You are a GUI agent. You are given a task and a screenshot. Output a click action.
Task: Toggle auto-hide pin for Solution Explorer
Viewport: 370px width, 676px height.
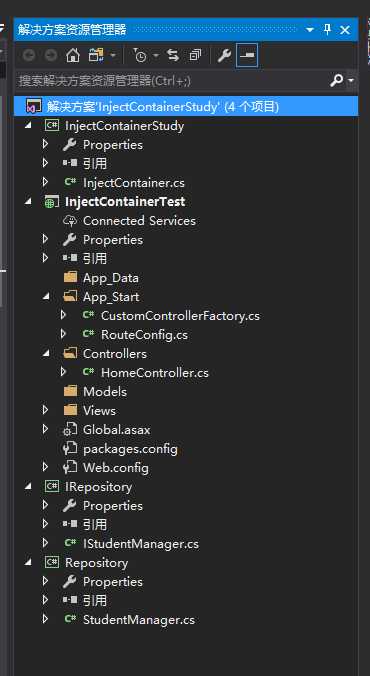(x=327, y=30)
